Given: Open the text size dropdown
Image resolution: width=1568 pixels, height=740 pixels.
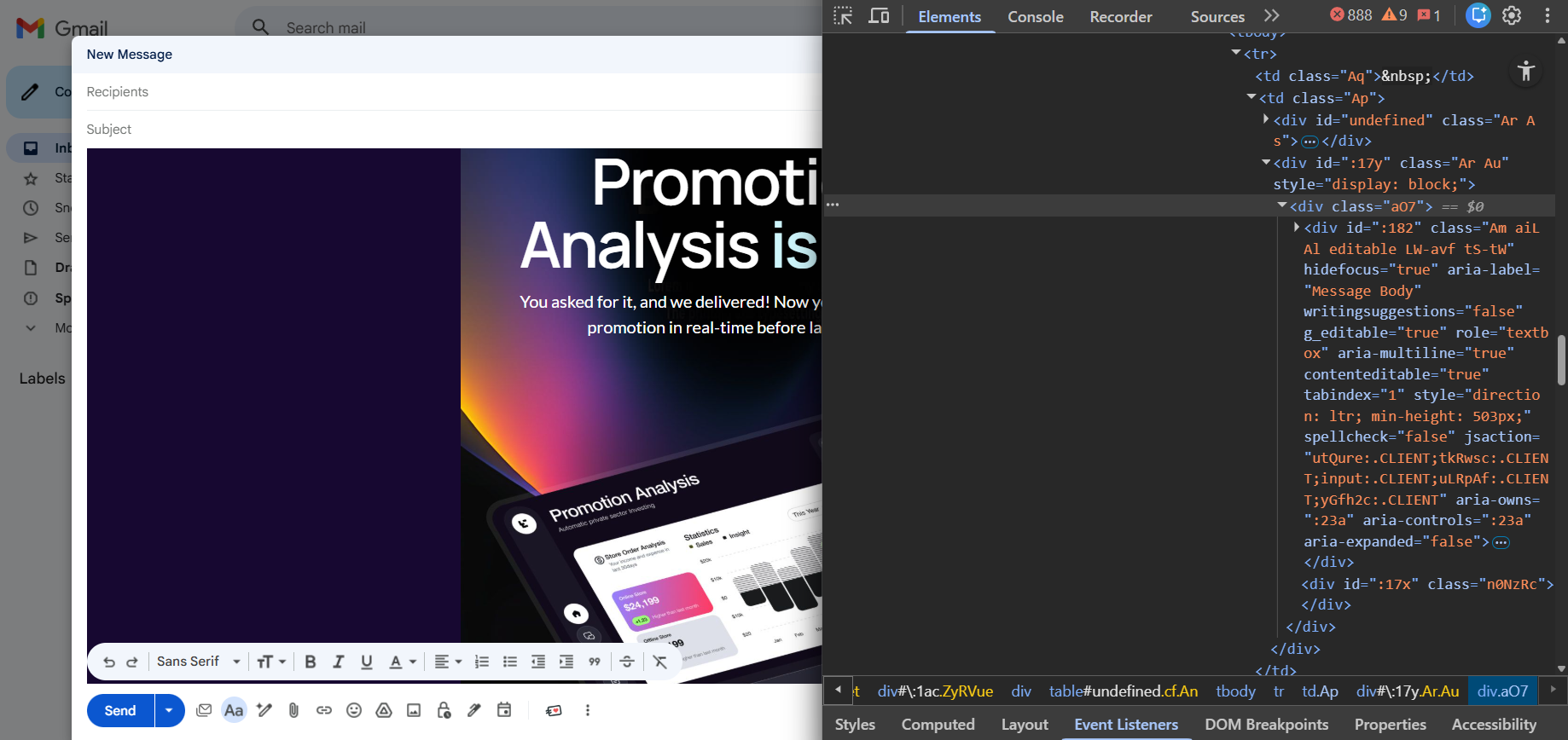Looking at the screenshot, I should tap(271, 662).
